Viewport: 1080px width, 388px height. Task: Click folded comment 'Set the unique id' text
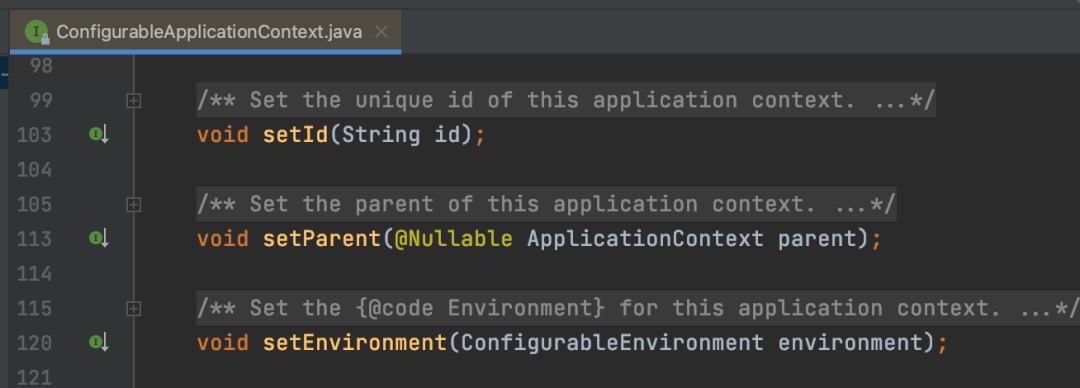click(566, 101)
